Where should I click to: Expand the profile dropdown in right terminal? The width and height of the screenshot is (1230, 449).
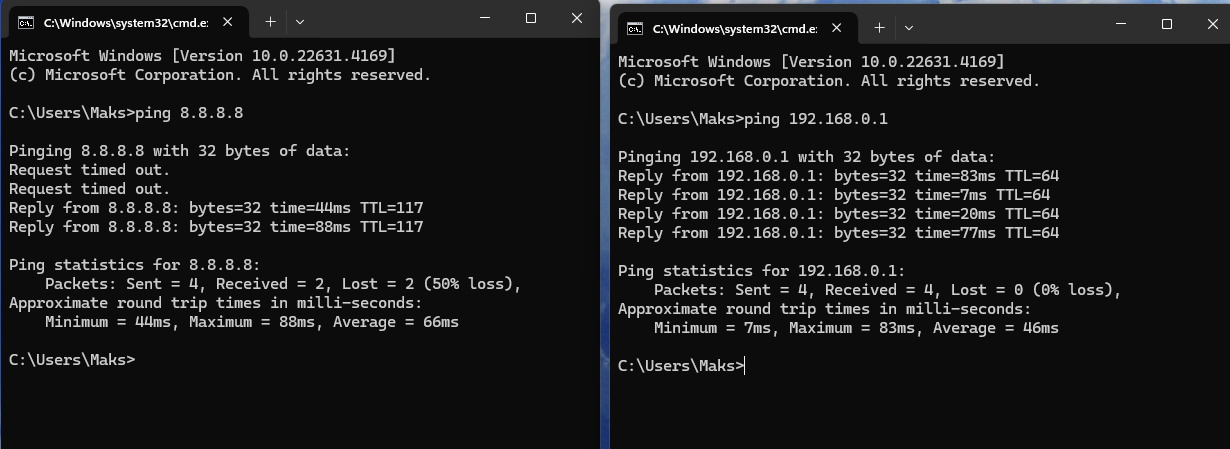point(909,28)
